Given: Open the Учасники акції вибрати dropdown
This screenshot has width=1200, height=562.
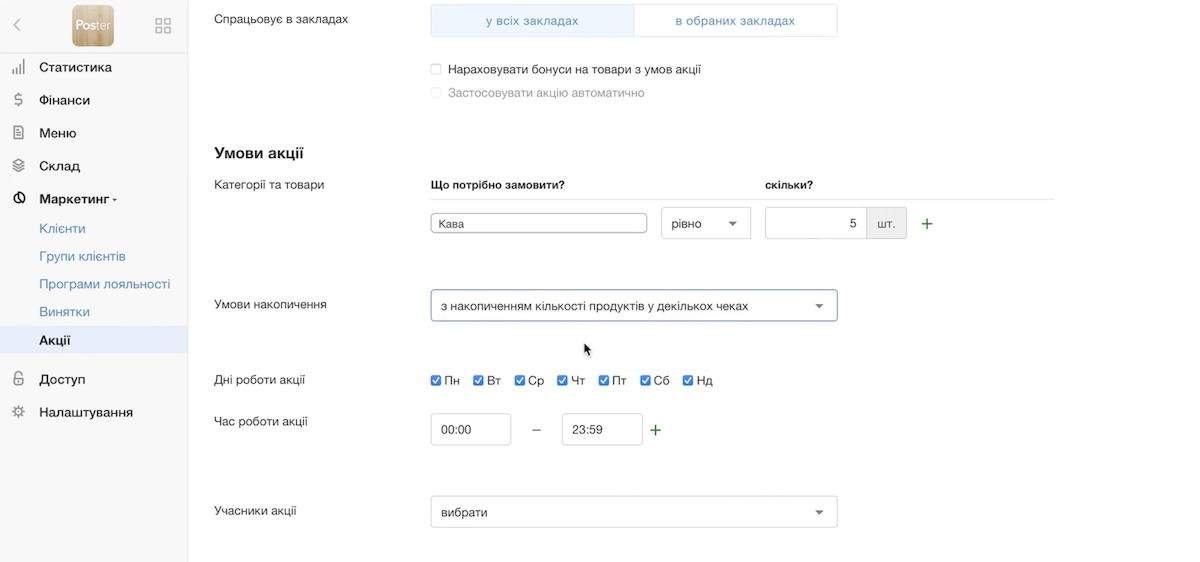Looking at the screenshot, I should point(634,512).
